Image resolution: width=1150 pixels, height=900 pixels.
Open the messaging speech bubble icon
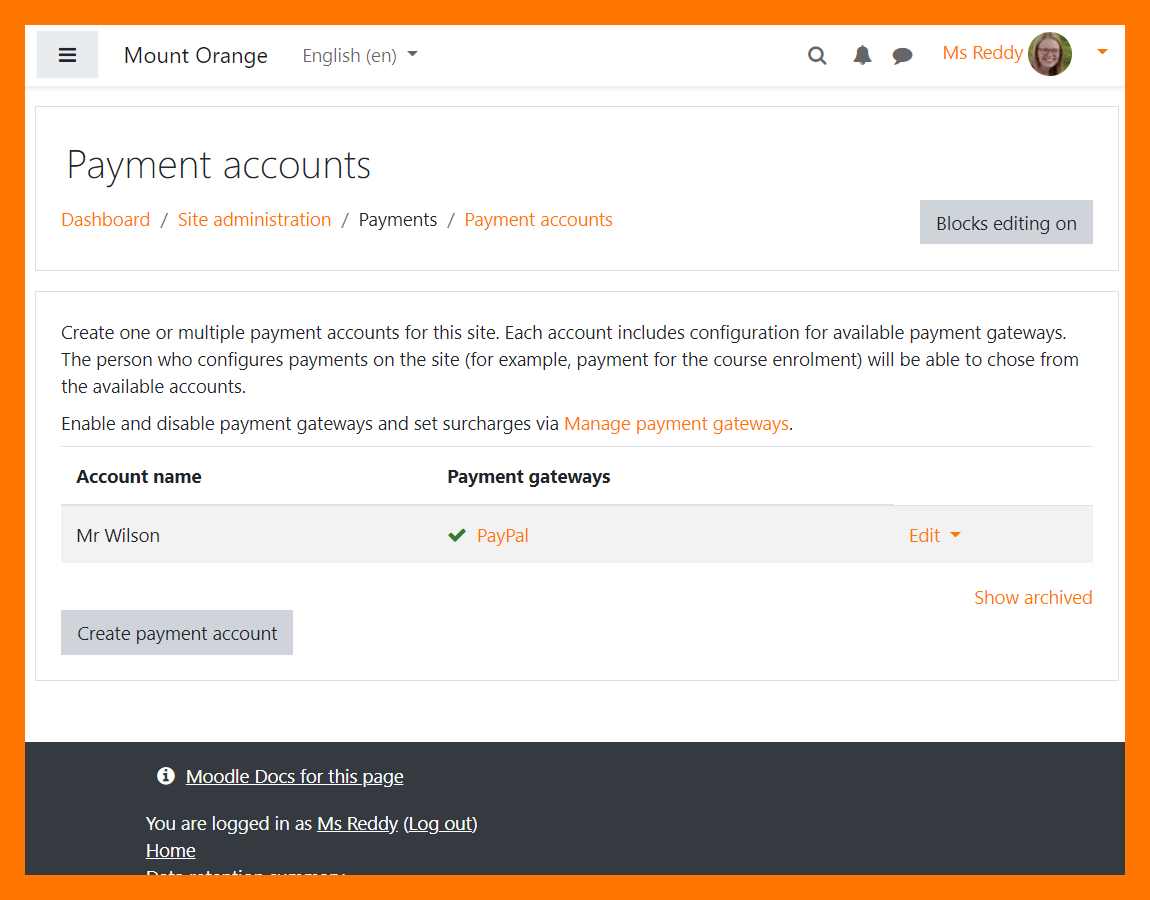(902, 56)
